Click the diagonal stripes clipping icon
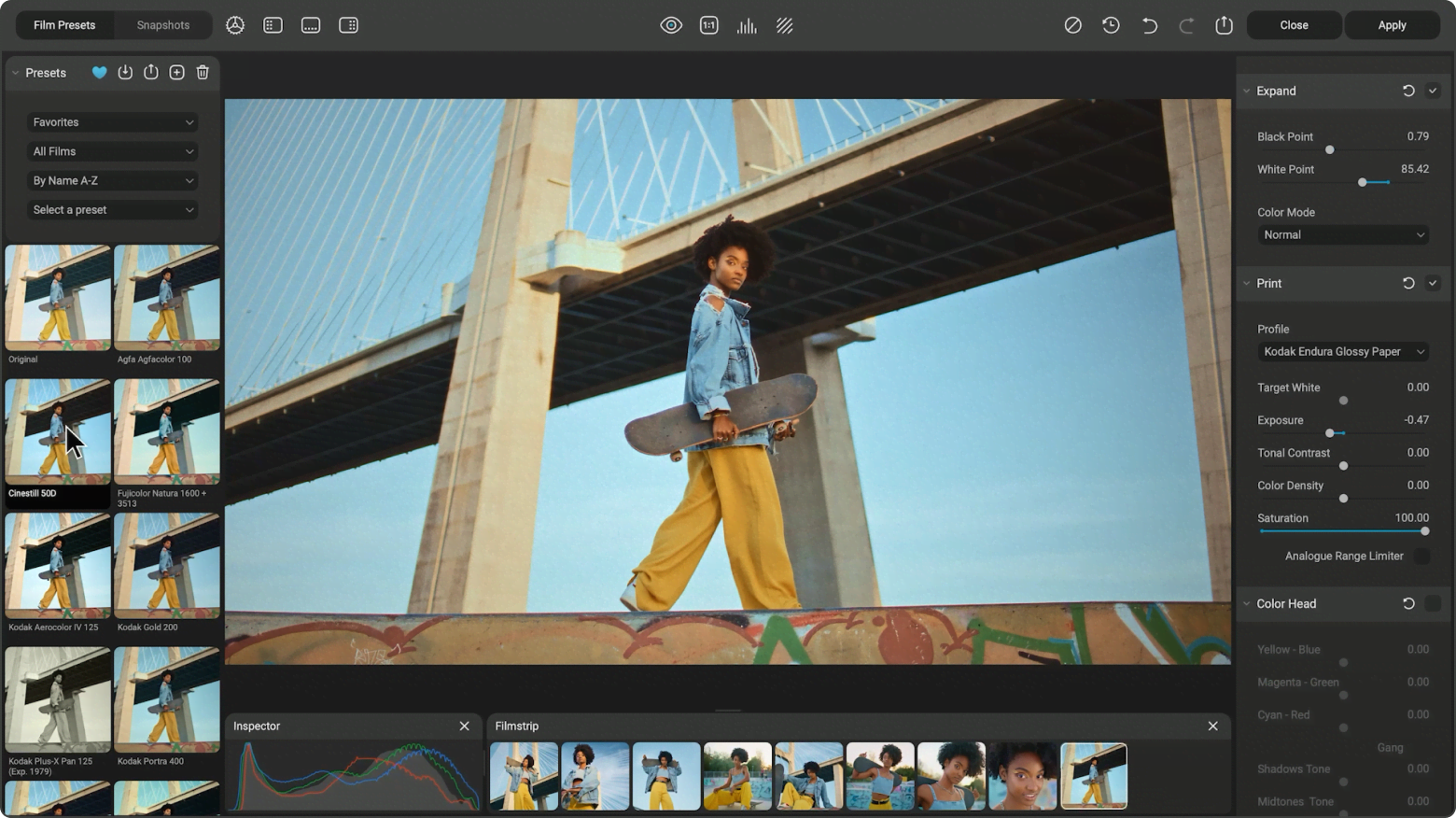1456x818 pixels. point(785,25)
